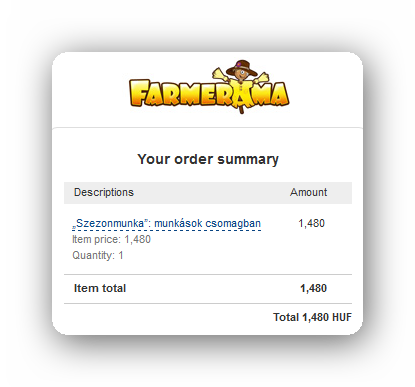Click the word Szezonmunka in the item link
Viewport: 415px width, 387px height.
click(110, 223)
